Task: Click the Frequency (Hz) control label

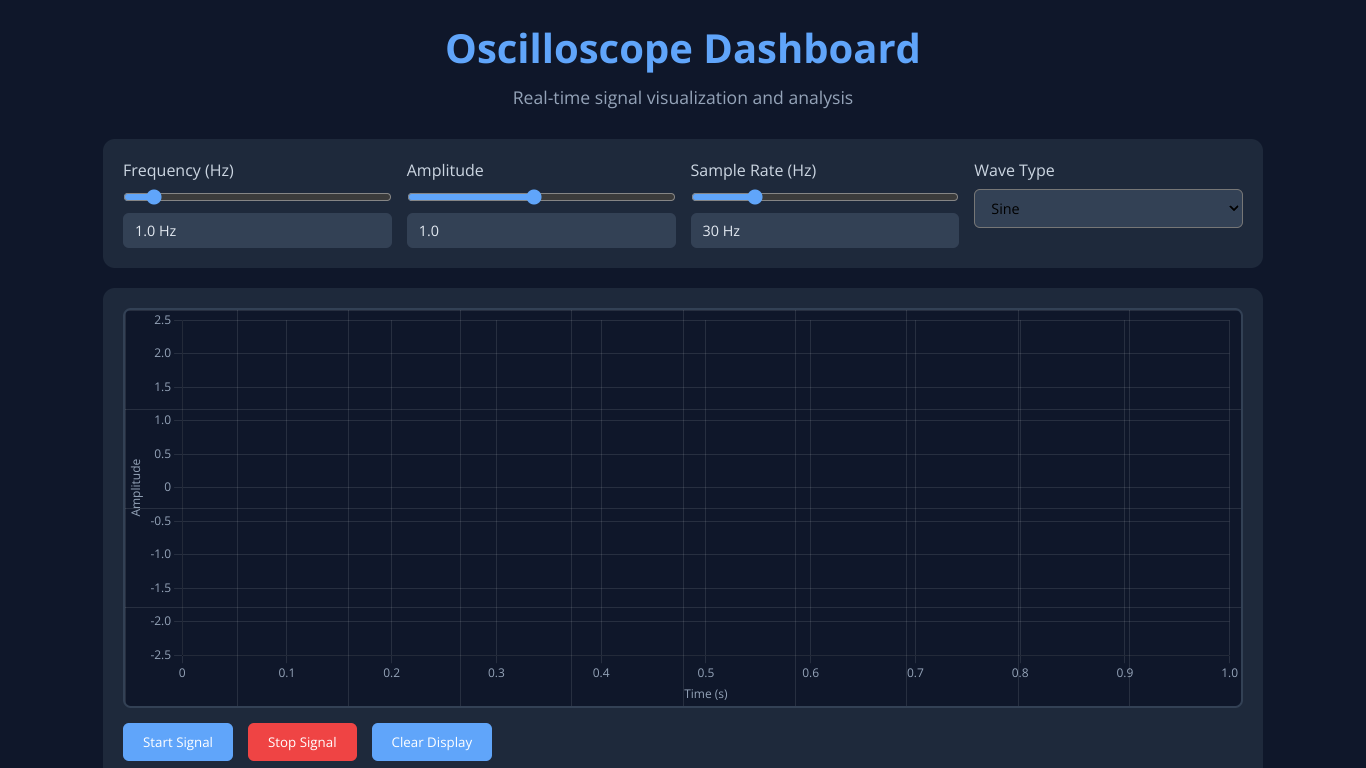Action: click(178, 170)
